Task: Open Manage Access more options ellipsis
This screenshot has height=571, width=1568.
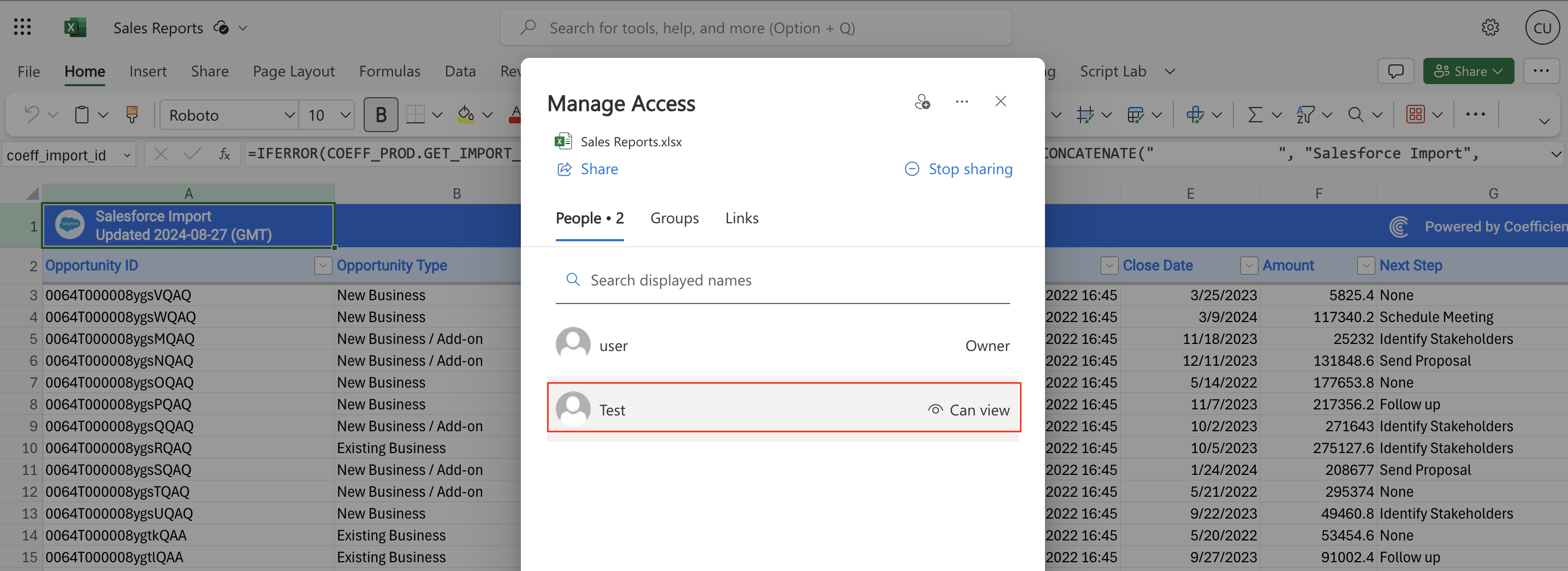Action: [962, 102]
